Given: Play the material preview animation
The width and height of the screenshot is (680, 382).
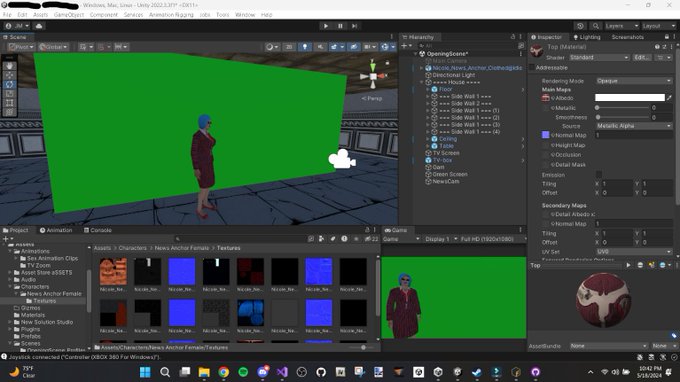Looking at the screenshot, I should point(628,265).
